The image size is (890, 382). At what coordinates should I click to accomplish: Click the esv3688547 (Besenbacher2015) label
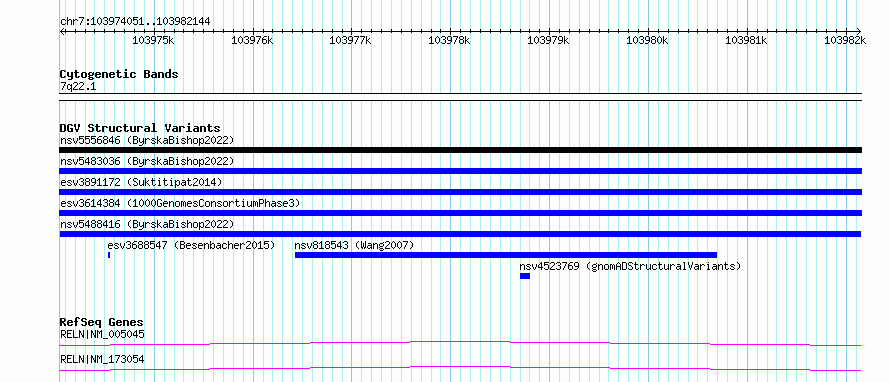pyautogui.click(x=191, y=245)
